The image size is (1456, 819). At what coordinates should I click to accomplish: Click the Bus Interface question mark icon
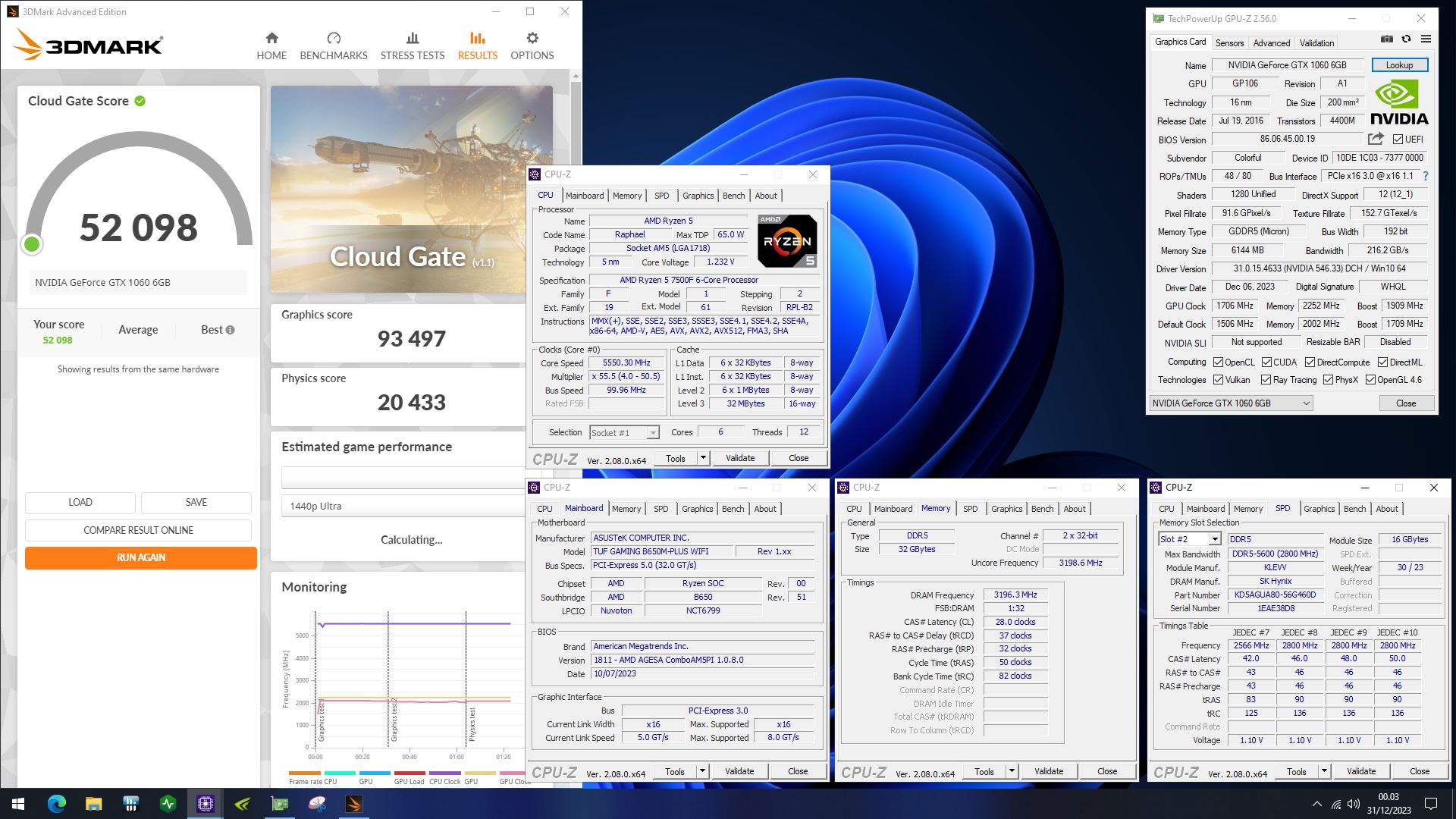1426,176
